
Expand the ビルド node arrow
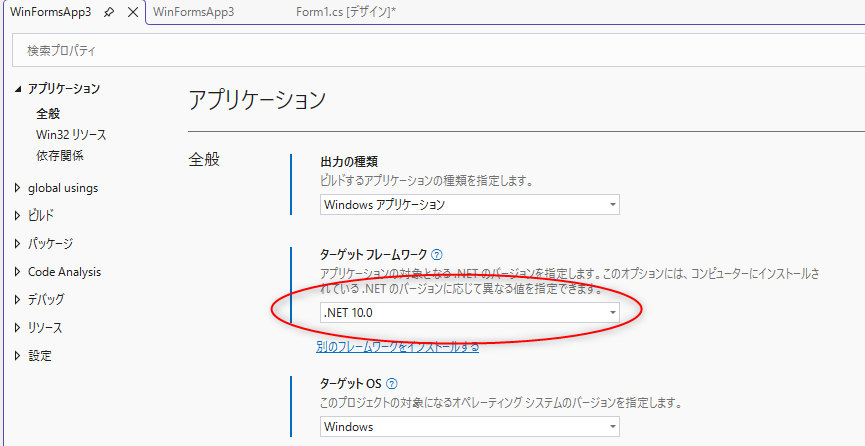coord(18,215)
